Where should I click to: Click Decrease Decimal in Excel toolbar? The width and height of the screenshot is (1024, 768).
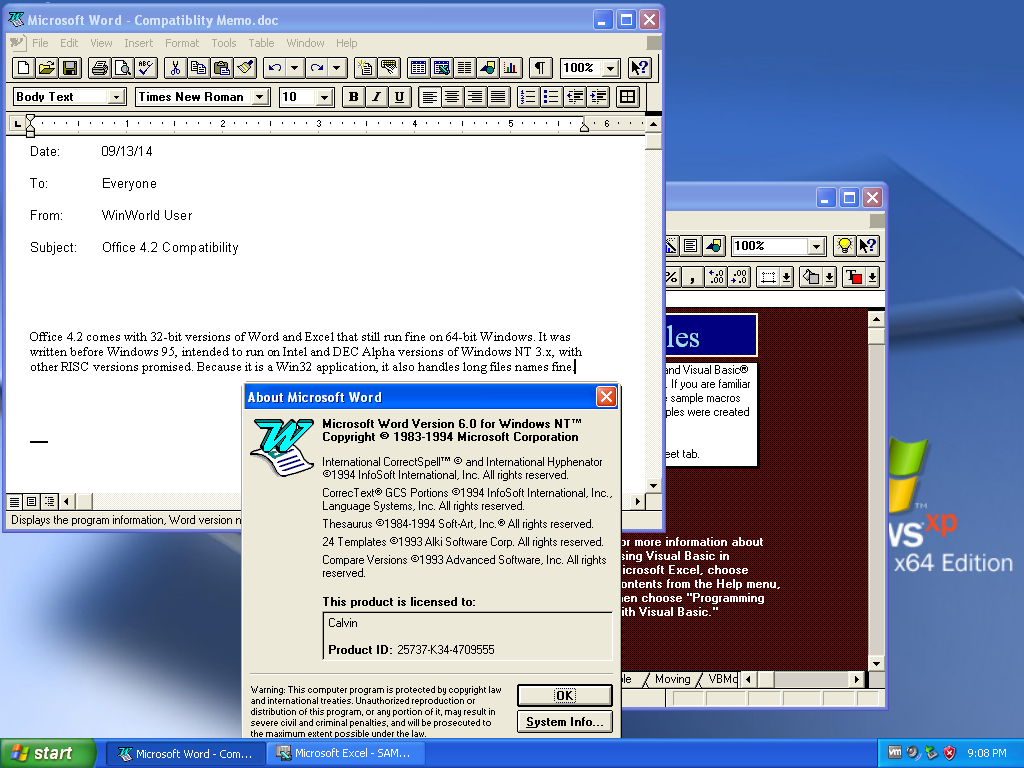pos(739,277)
